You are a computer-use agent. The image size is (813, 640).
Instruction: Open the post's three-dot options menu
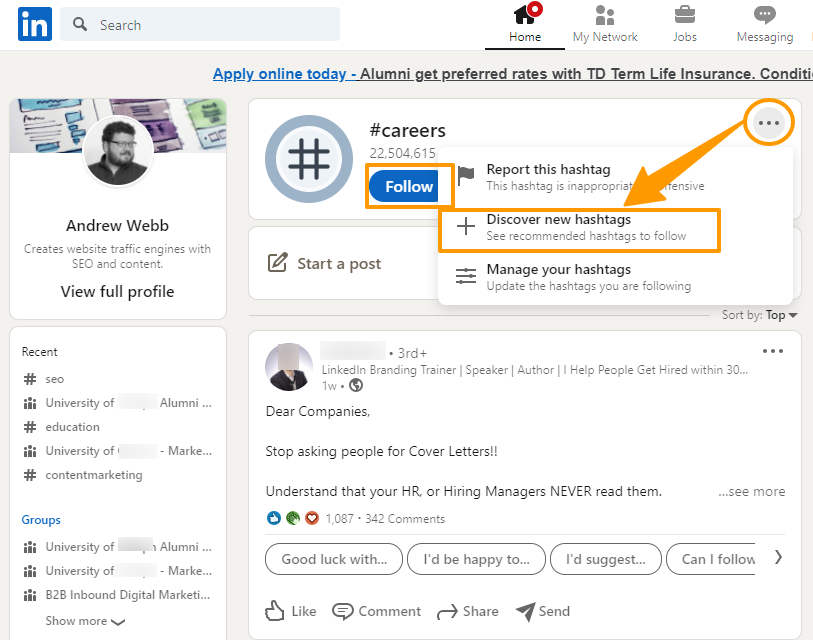(x=773, y=351)
